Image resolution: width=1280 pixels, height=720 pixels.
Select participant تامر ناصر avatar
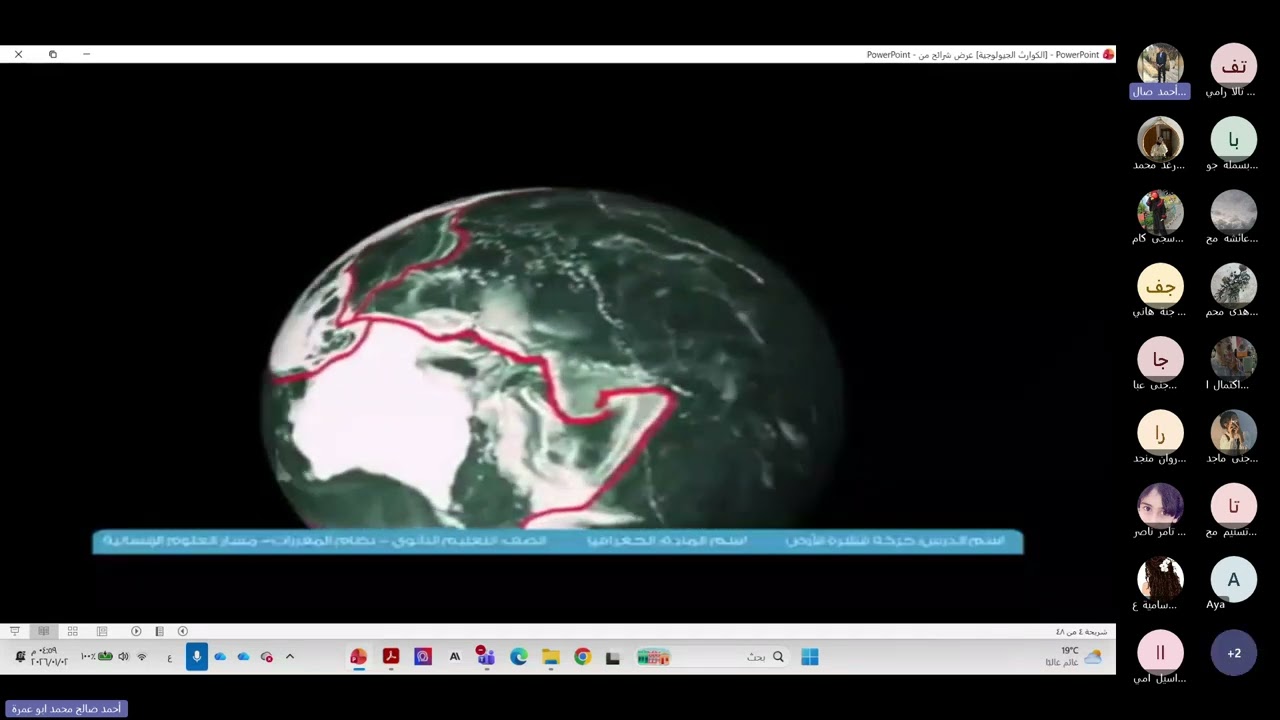pos(1160,506)
